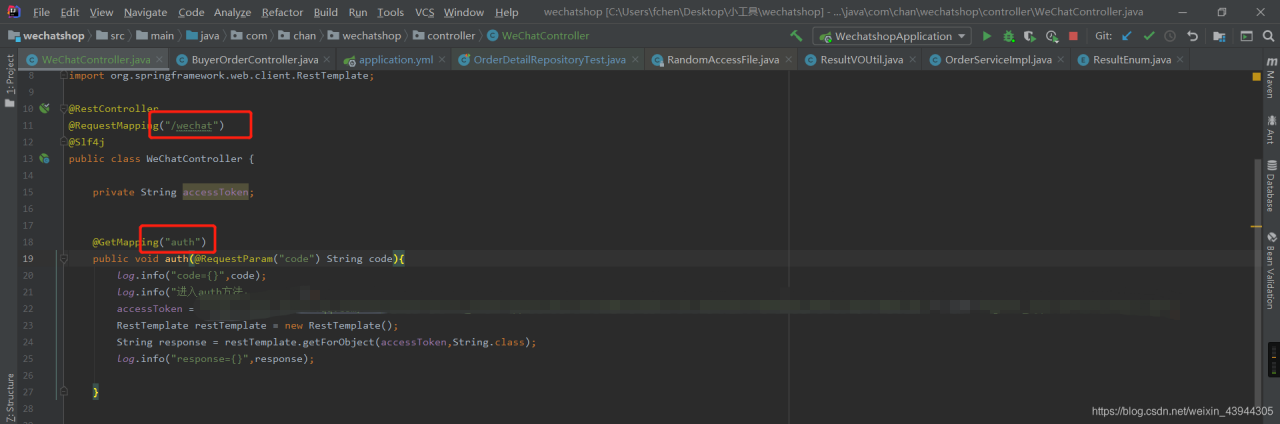
Task: Click the IntelliJ IDEA logo icon
Action: (x=14, y=12)
